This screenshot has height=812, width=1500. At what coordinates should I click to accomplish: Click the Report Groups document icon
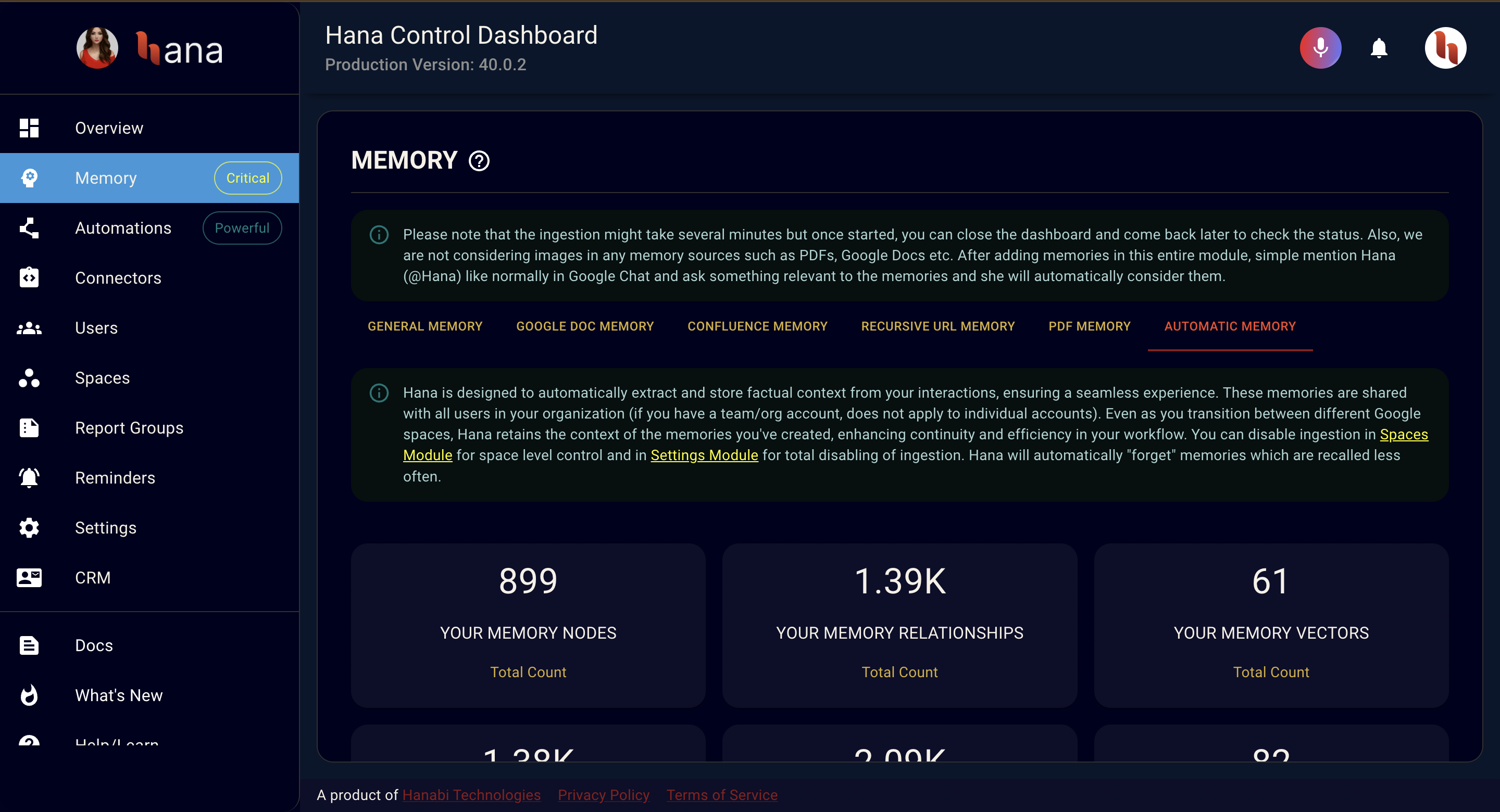(29, 428)
